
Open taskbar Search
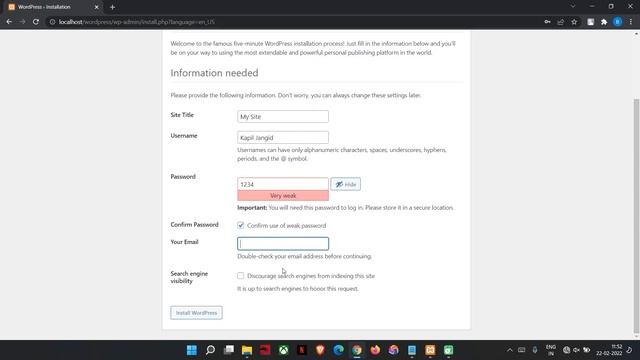point(210,350)
